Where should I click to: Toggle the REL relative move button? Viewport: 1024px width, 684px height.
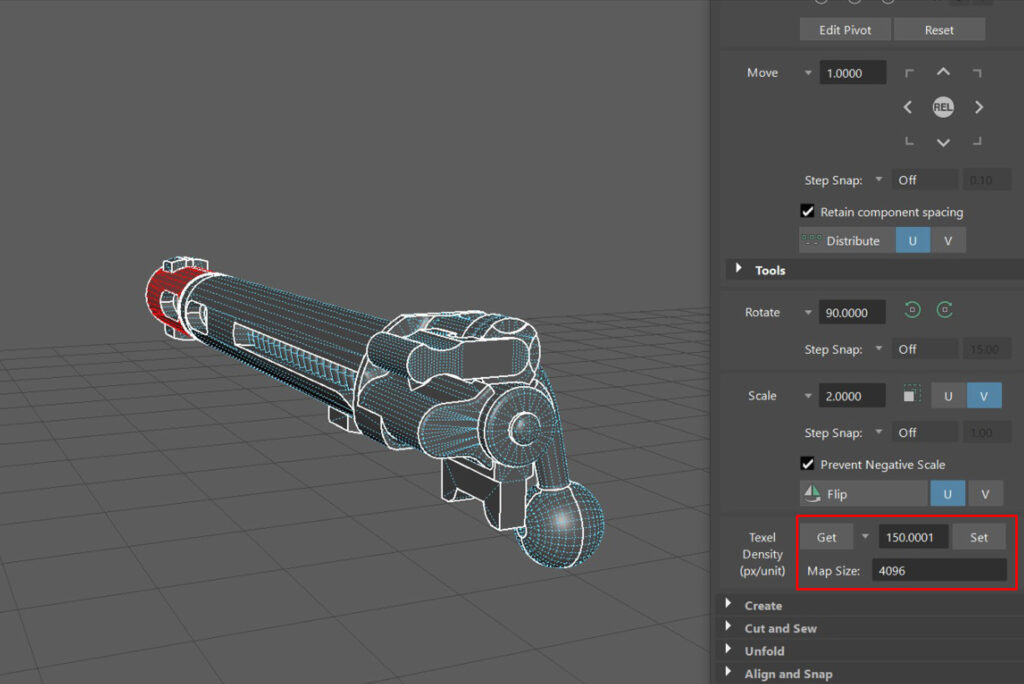[x=943, y=107]
